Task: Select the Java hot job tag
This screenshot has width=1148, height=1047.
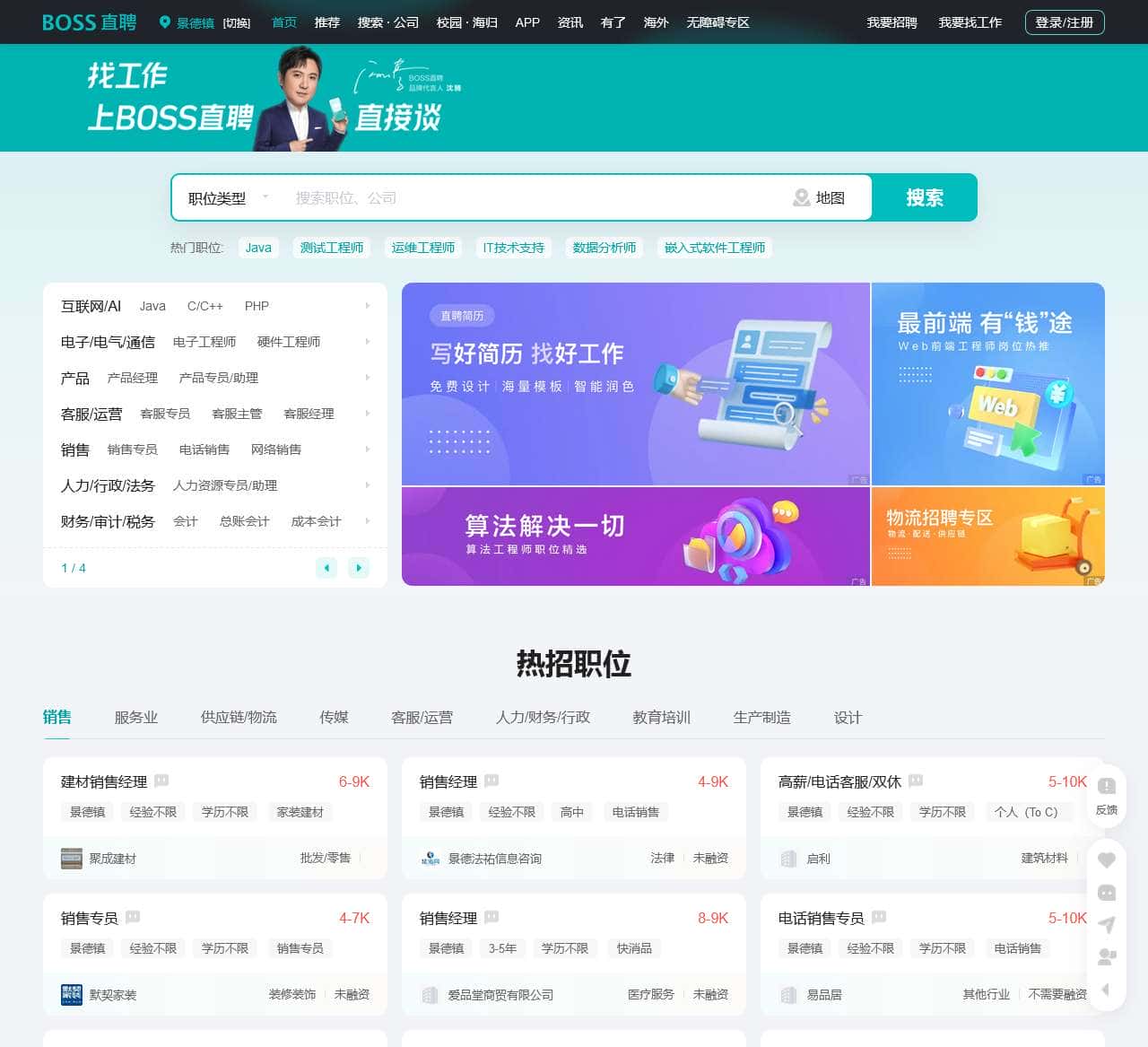Action: (257, 248)
